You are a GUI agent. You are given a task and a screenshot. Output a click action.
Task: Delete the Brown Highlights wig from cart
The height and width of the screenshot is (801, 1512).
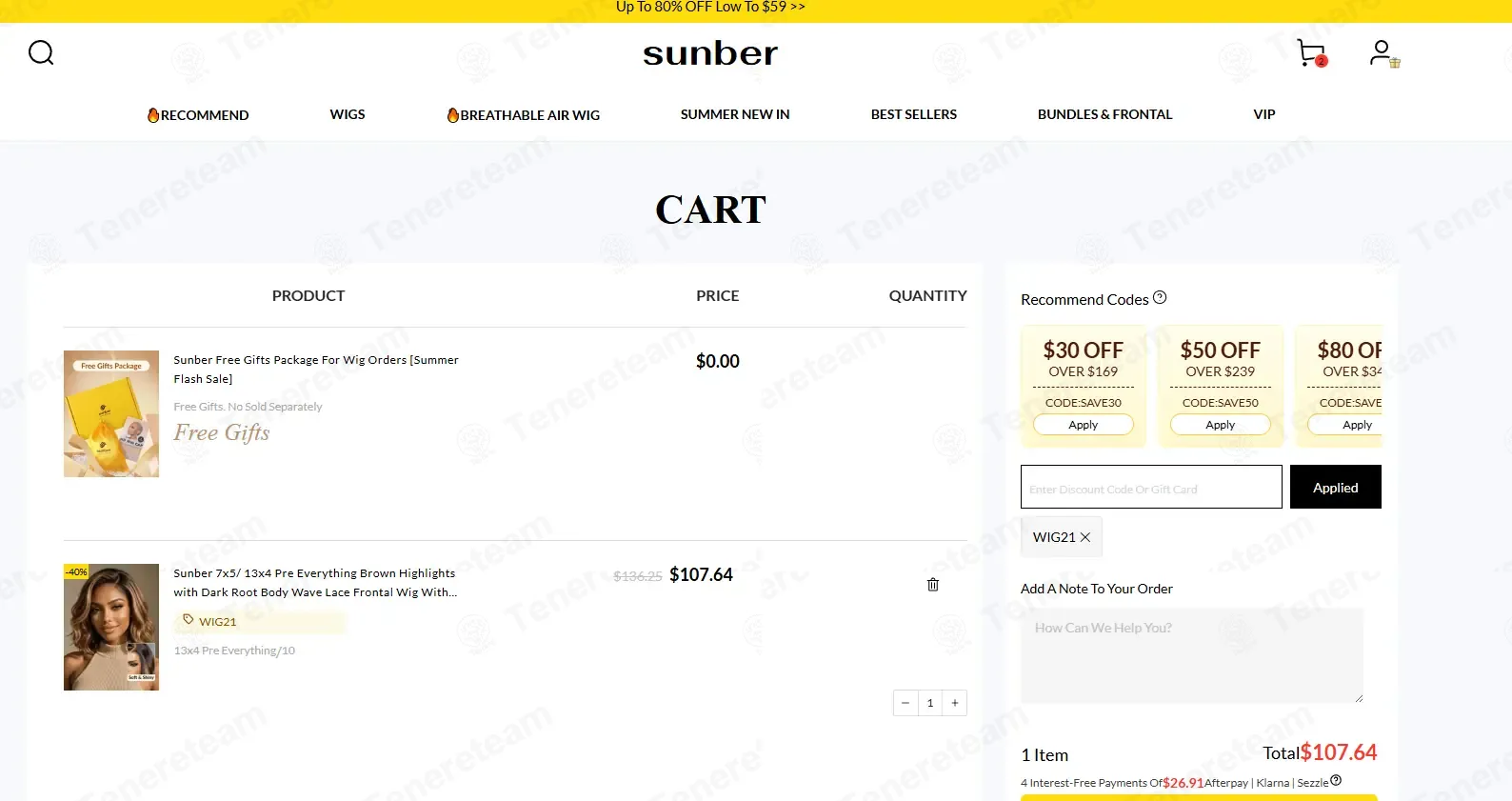click(933, 585)
